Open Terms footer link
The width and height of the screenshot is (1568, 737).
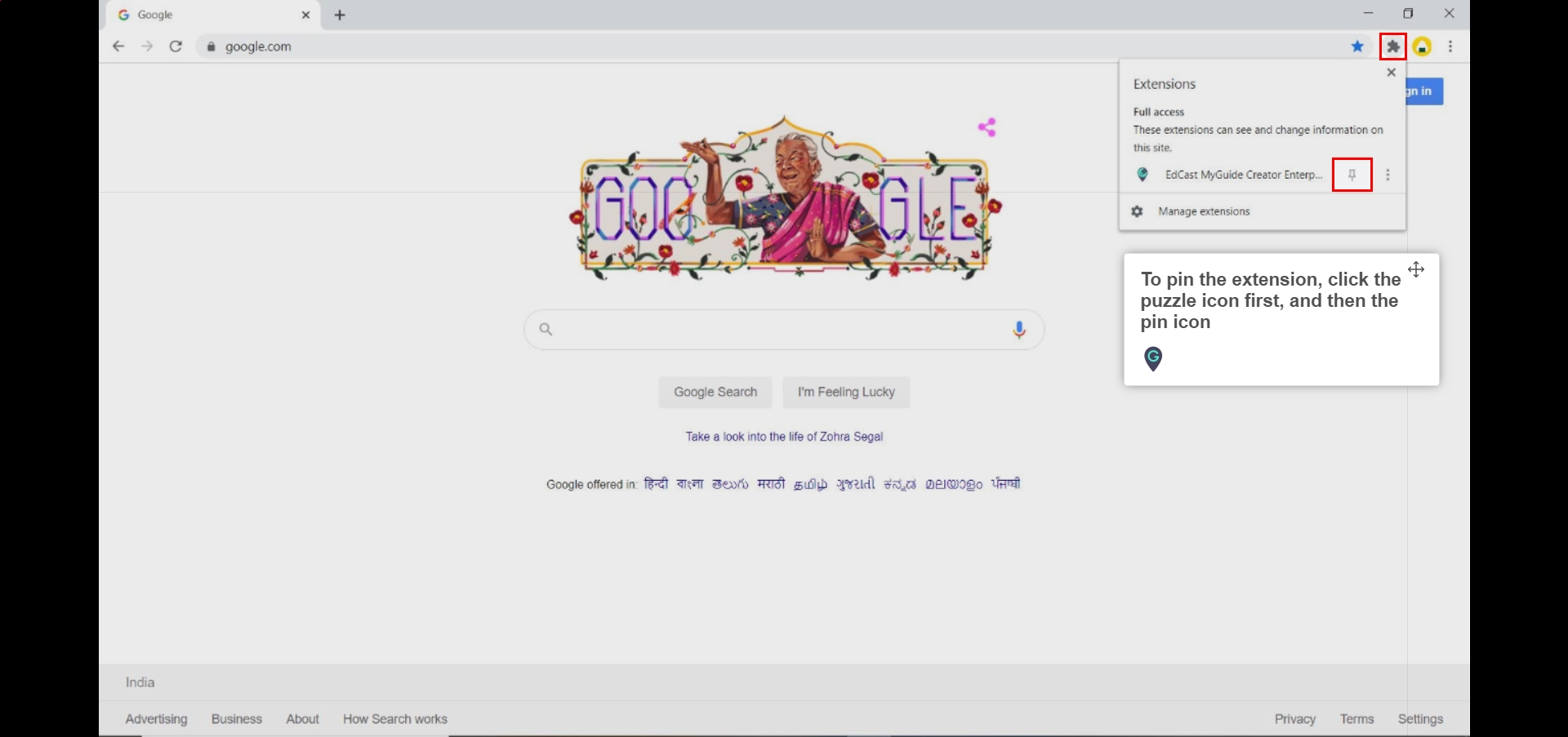1356,719
